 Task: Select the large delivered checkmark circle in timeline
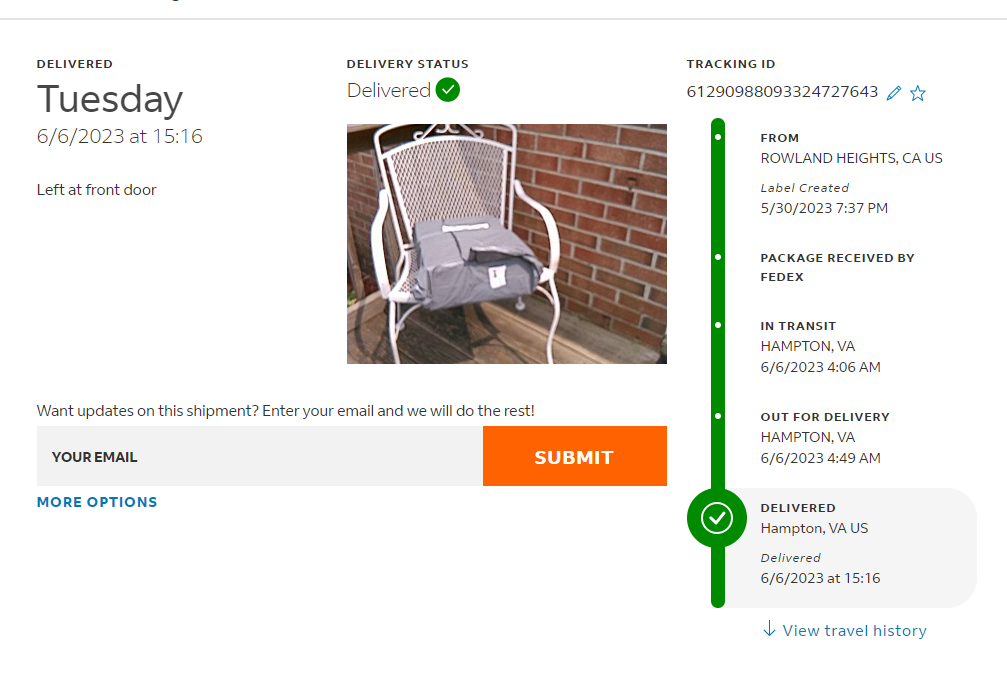pyautogui.click(x=717, y=518)
